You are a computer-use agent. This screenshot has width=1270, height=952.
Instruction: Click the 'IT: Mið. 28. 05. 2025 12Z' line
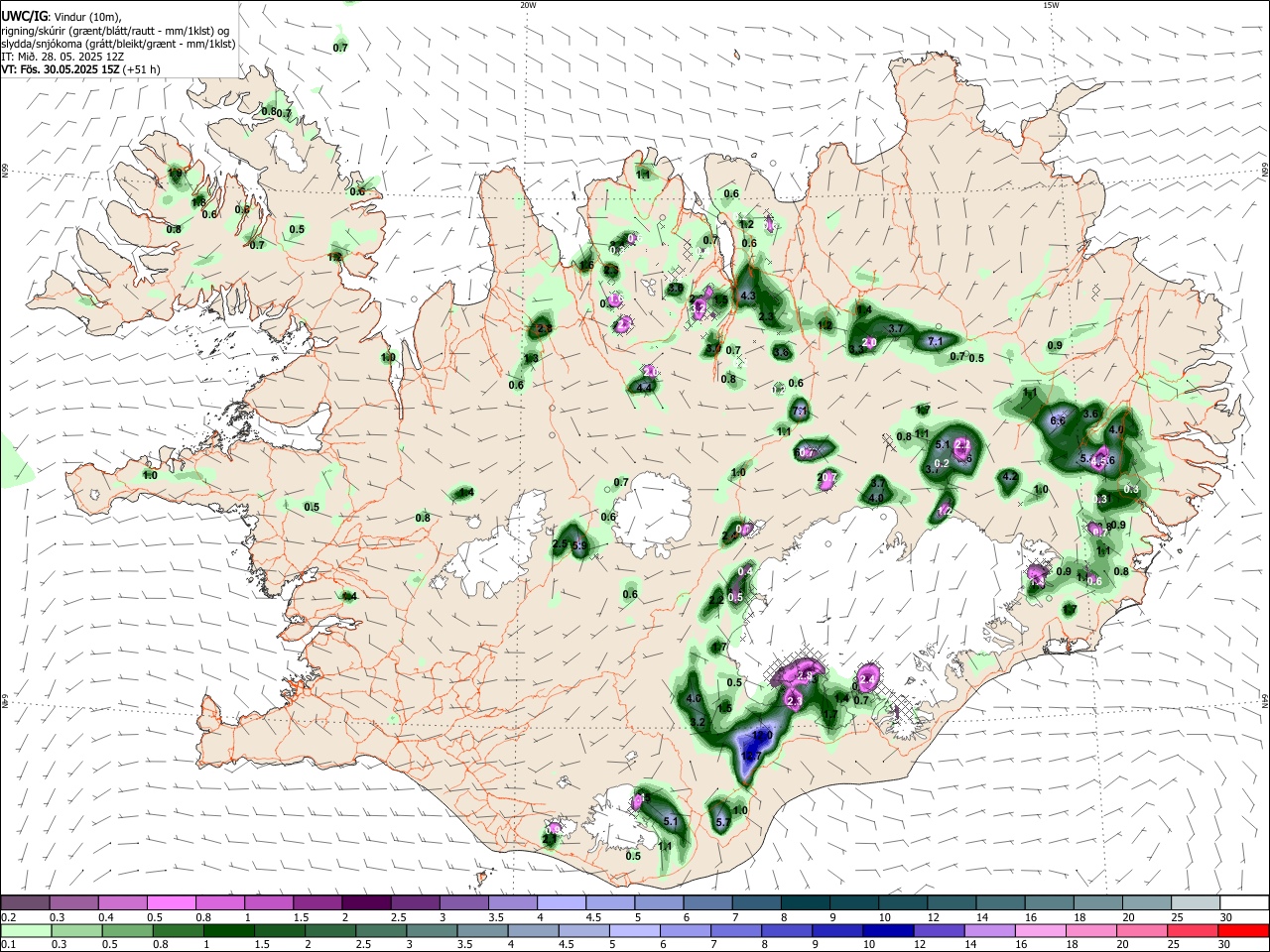[x=63, y=57]
